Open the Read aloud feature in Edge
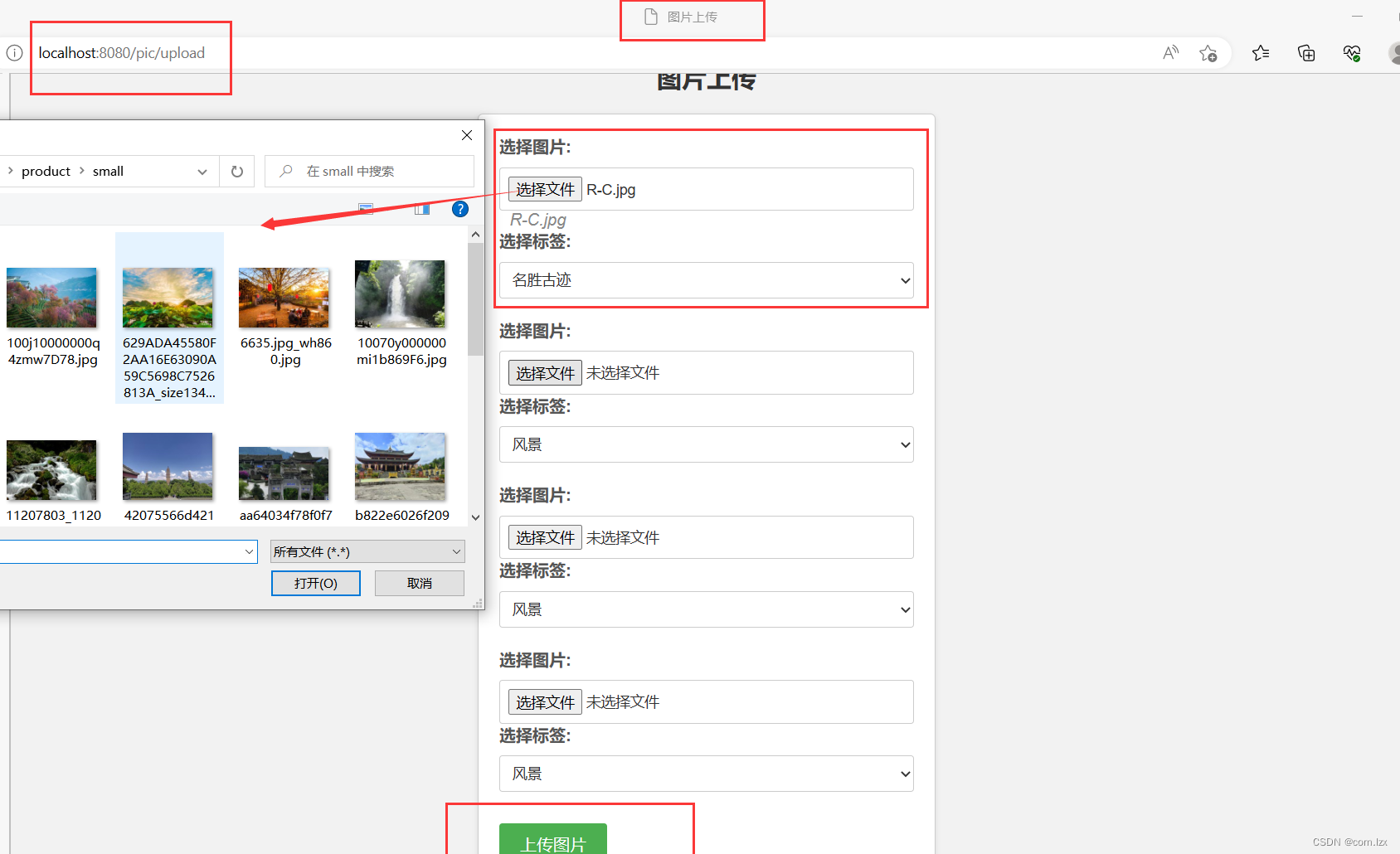This screenshot has width=1400, height=854. [1170, 52]
